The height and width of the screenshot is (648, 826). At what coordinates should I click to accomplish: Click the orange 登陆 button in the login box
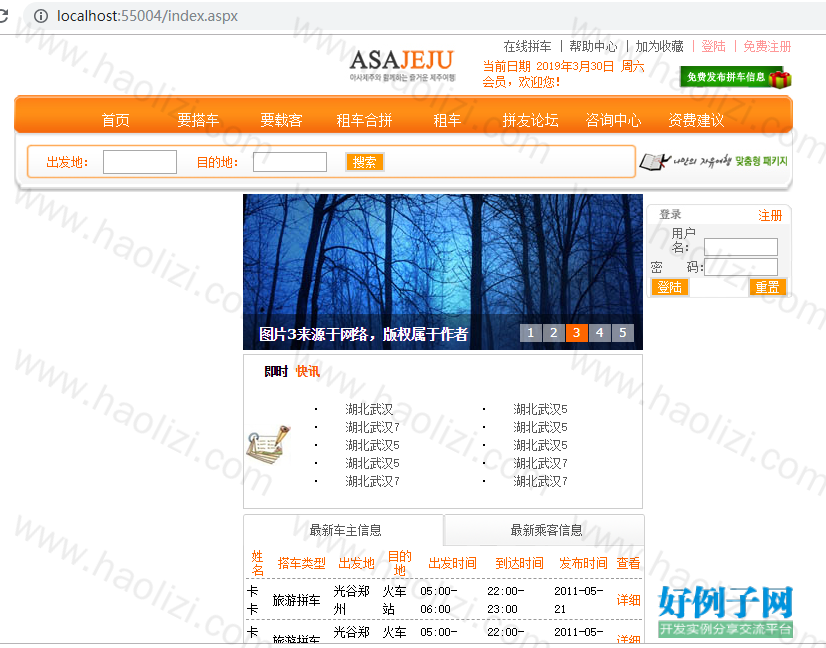[x=670, y=287]
